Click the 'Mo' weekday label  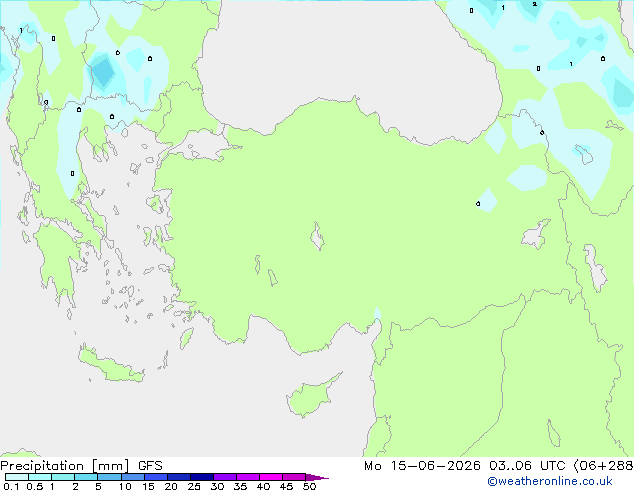coord(372,466)
